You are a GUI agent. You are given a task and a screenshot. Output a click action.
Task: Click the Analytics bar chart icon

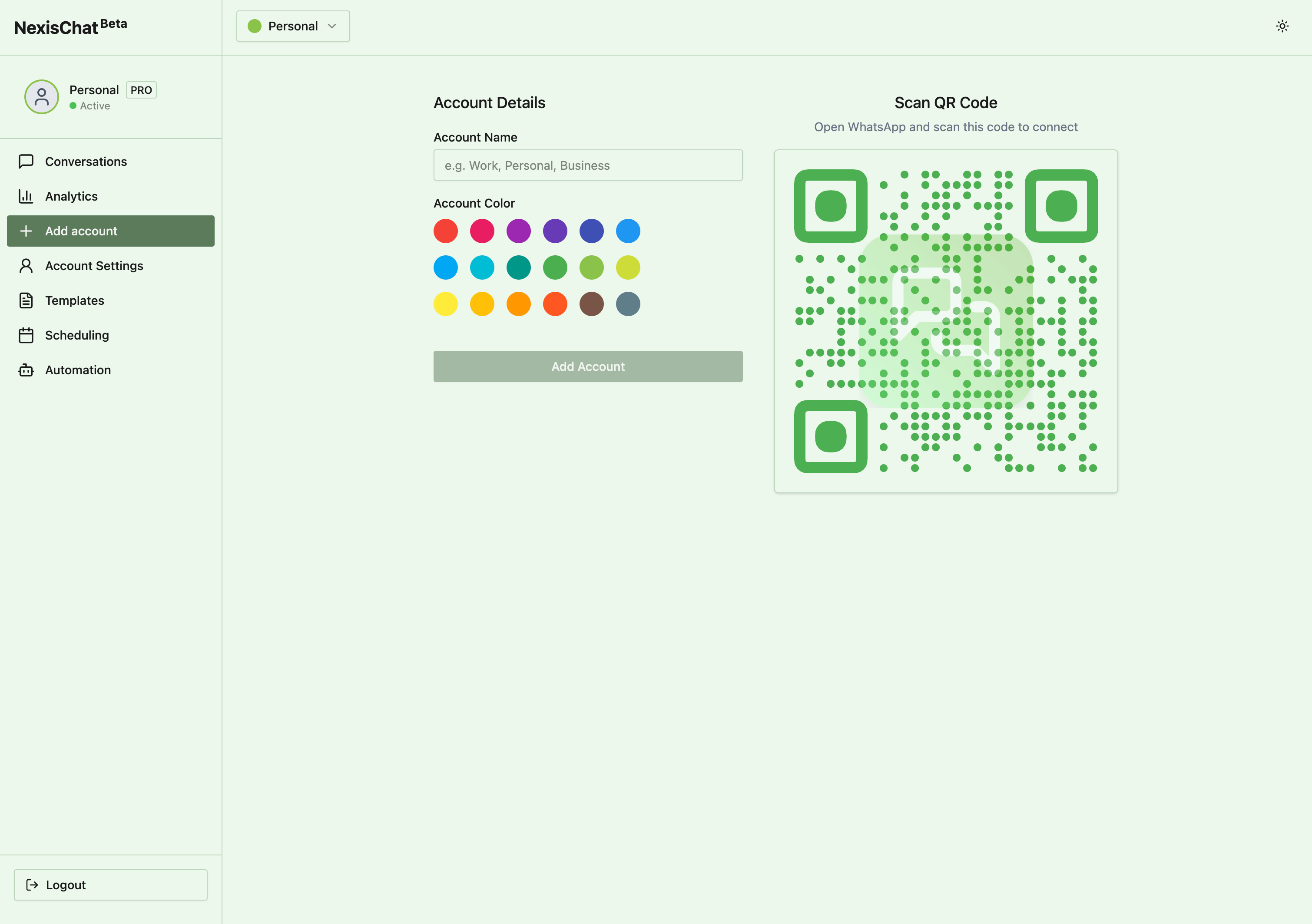[26, 196]
